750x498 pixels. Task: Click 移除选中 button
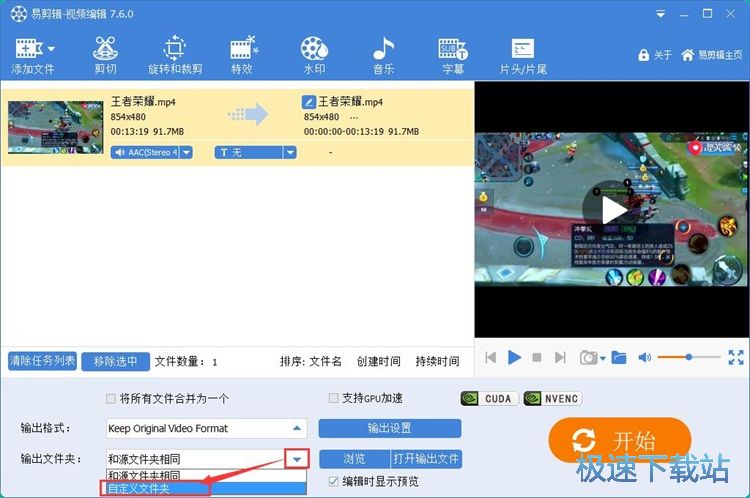pos(115,361)
